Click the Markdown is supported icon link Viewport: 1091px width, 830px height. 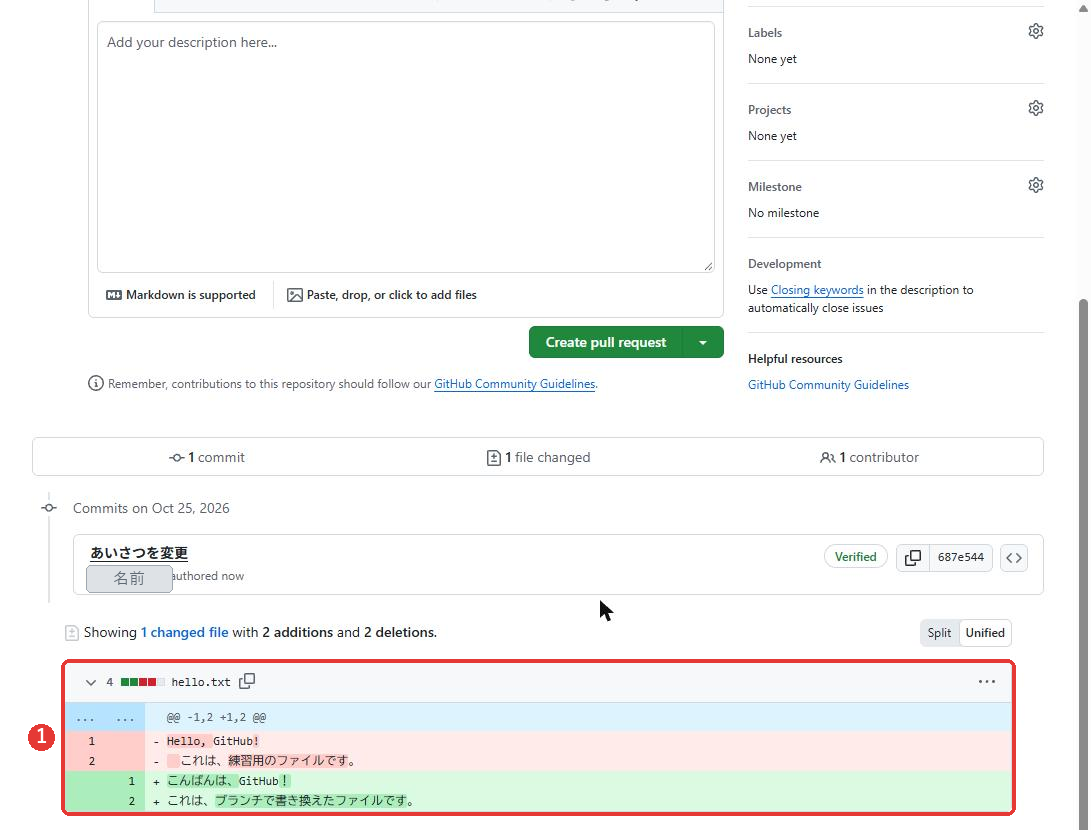[x=181, y=295]
